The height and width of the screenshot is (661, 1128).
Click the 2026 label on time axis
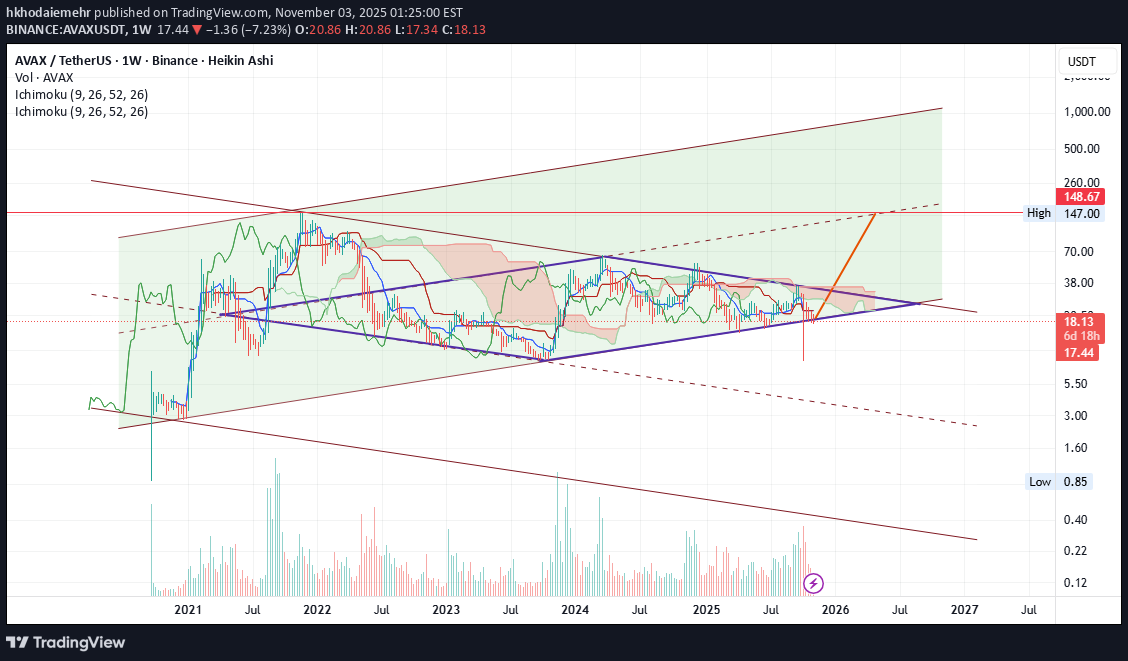click(x=835, y=608)
